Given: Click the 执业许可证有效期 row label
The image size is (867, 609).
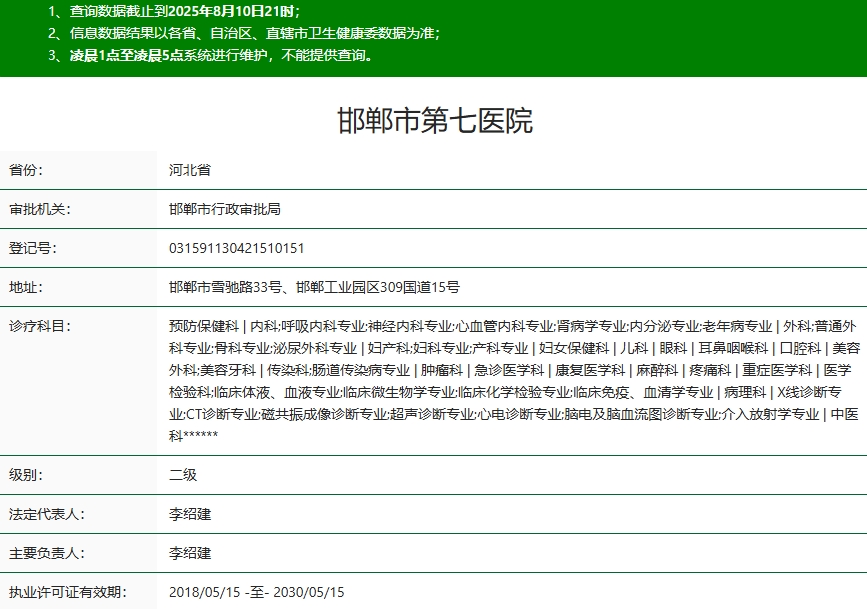Looking at the screenshot, I should pyautogui.click(x=67, y=592).
